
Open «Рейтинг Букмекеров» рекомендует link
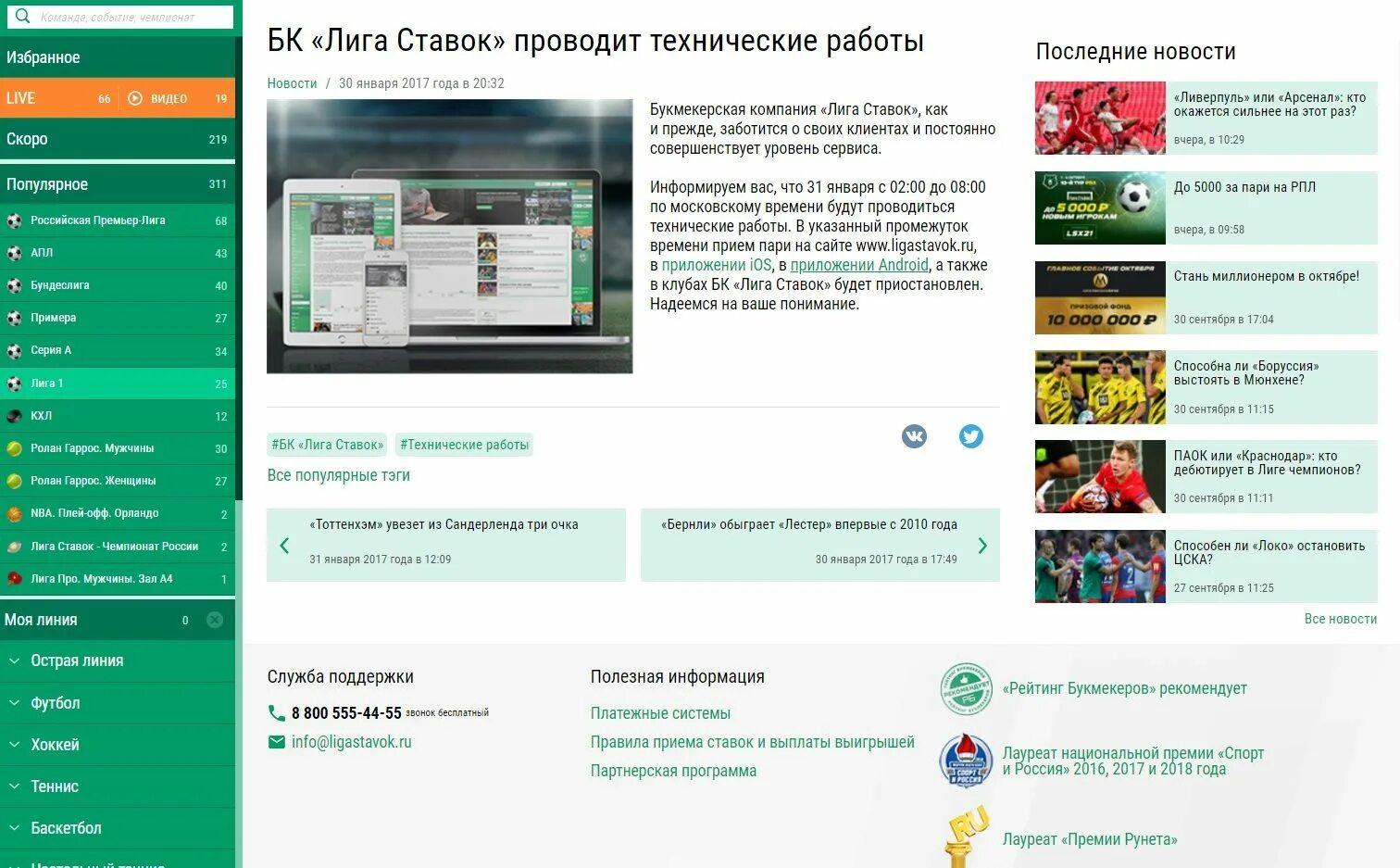point(1124,688)
